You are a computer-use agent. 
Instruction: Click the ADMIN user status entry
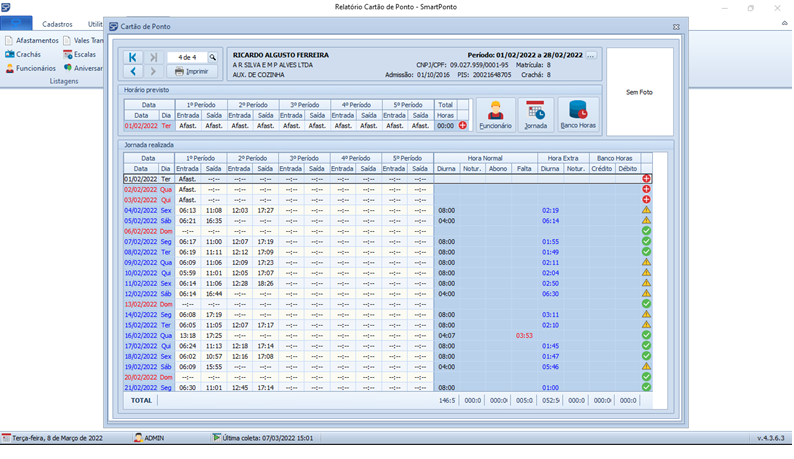(149, 438)
